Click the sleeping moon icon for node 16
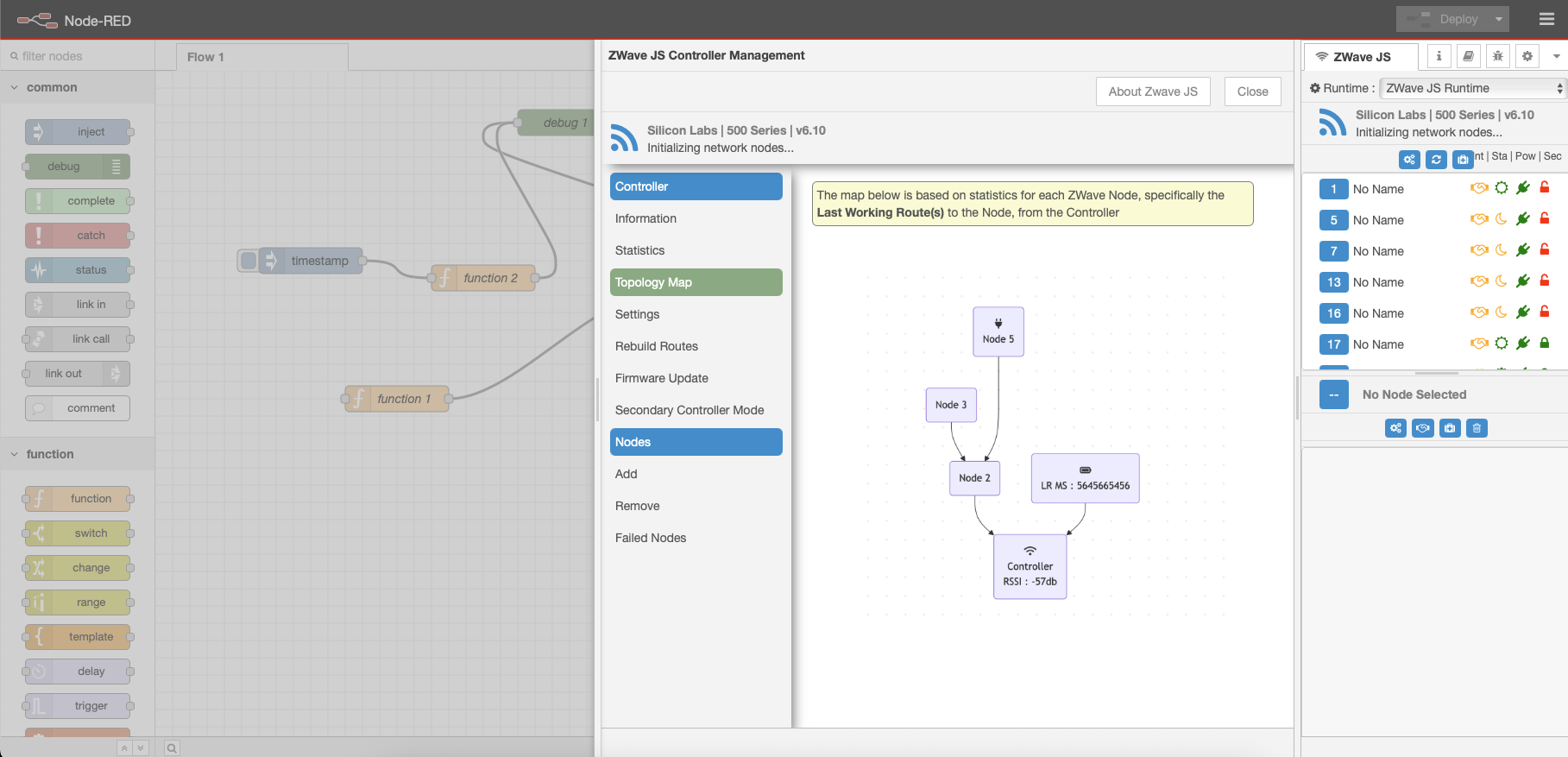1568x757 pixels. click(1502, 312)
